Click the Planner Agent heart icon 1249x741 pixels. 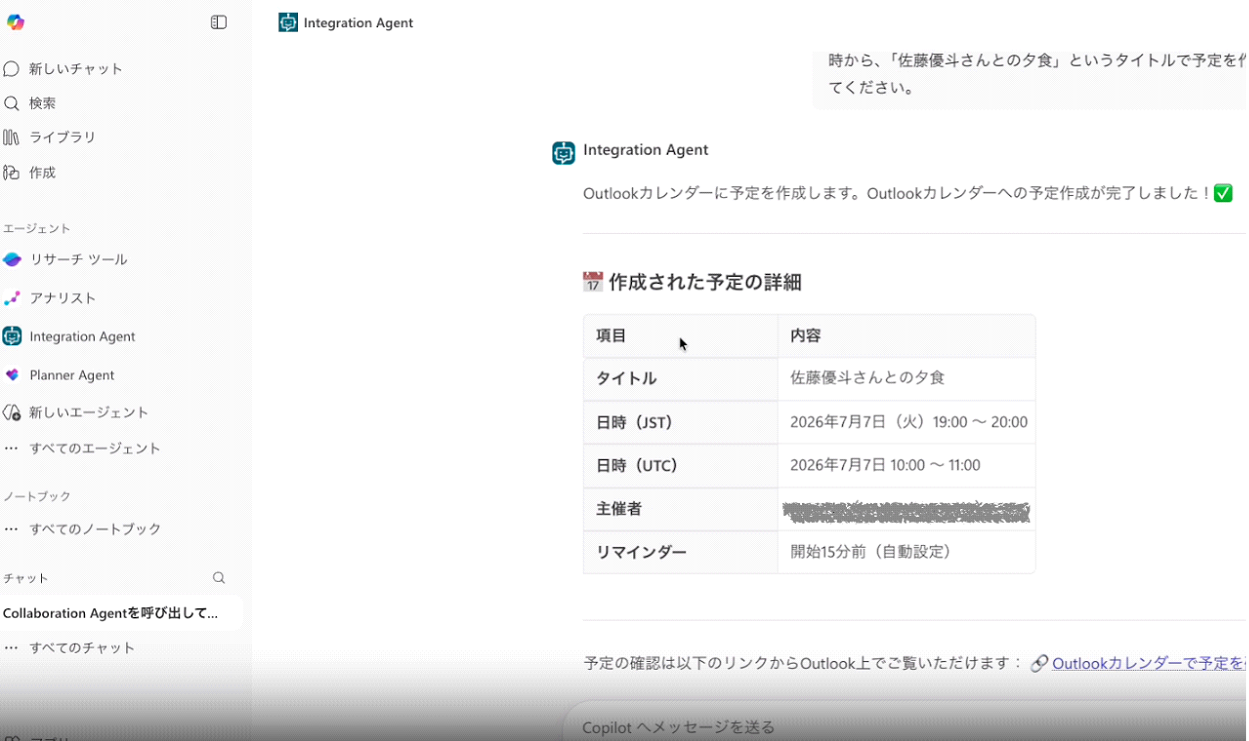click(x=12, y=375)
